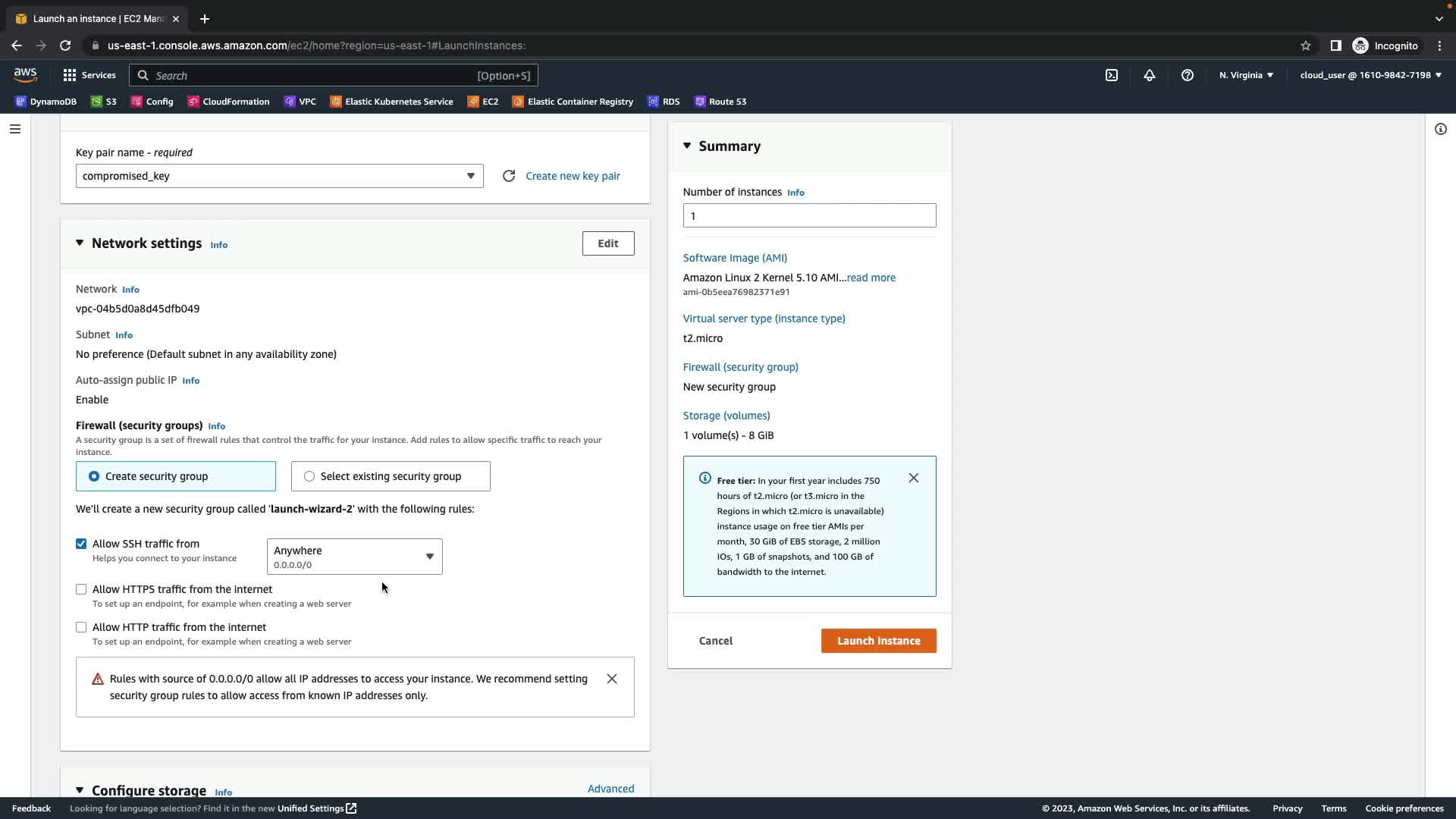Close the Free tier info box

coord(913,478)
